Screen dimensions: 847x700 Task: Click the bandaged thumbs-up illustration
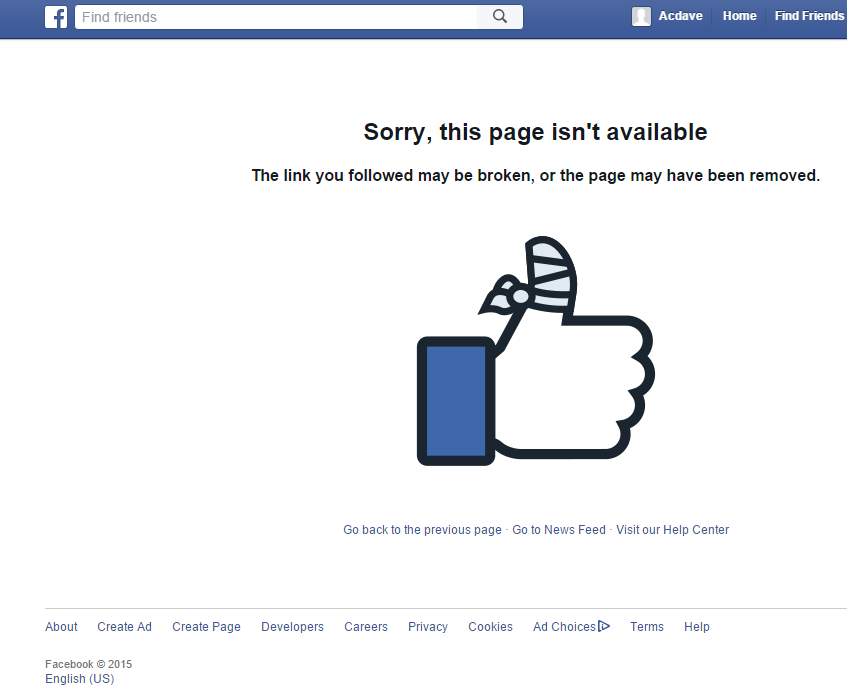[535, 351]
